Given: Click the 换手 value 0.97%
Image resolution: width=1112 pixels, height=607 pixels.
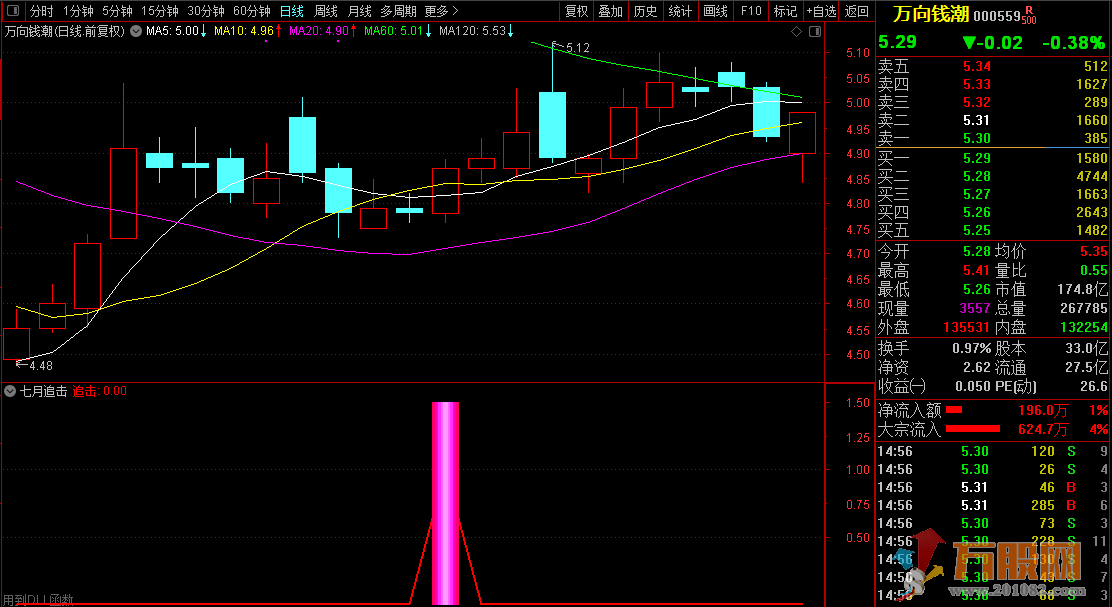Looking at the screenshot, I should pyautogui.click(x=972, y=349).
